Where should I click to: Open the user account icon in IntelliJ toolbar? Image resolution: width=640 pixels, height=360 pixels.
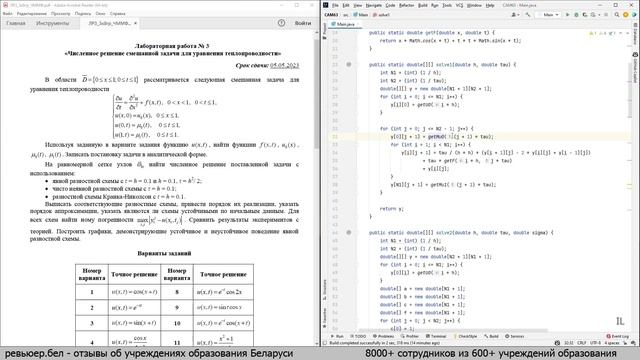point(515,15)
